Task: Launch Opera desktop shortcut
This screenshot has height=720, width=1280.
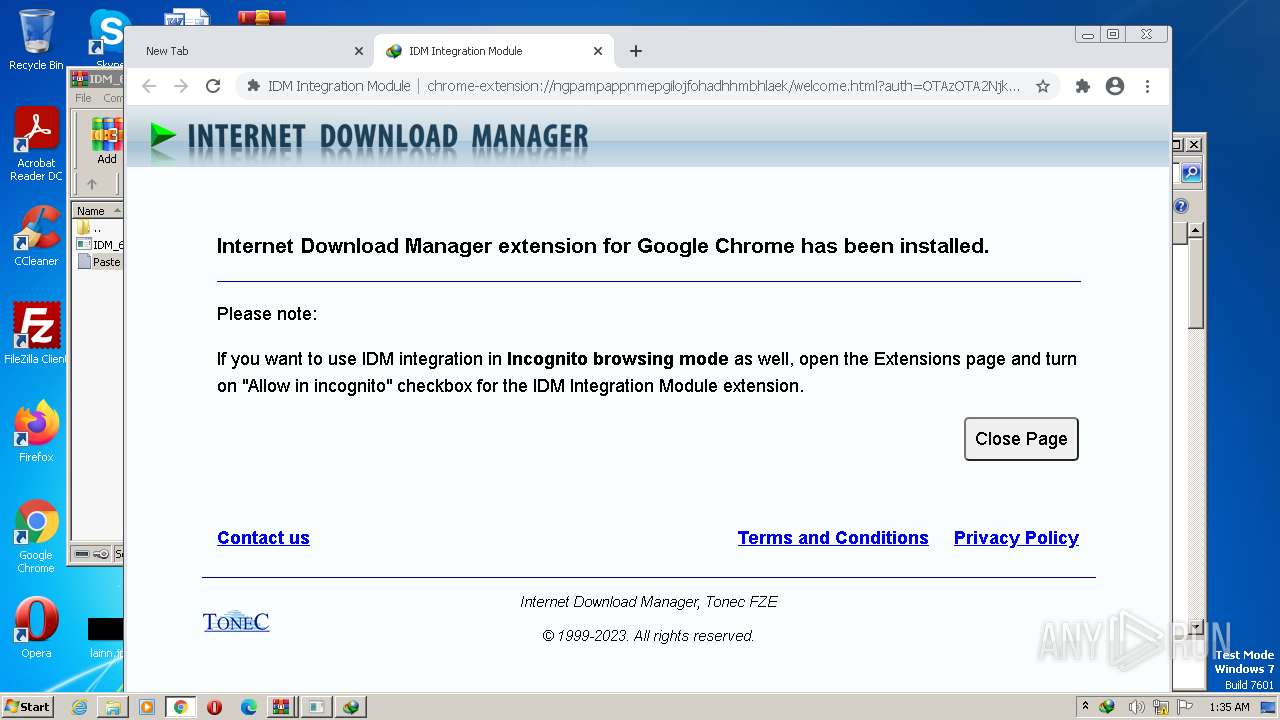Action: pos(36,628)
